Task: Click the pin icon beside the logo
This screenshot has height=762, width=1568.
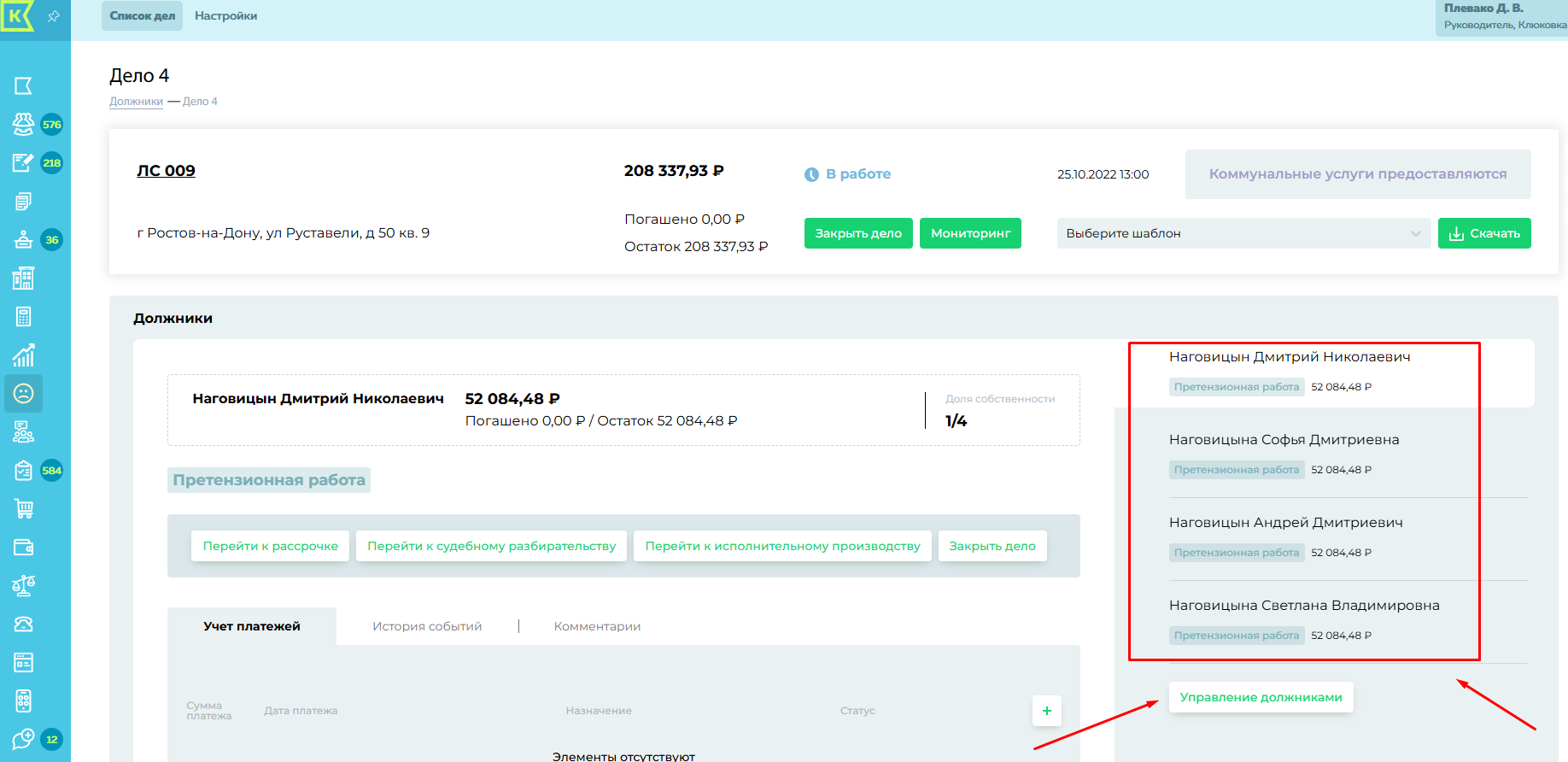Action: click(x=54, y=16)
